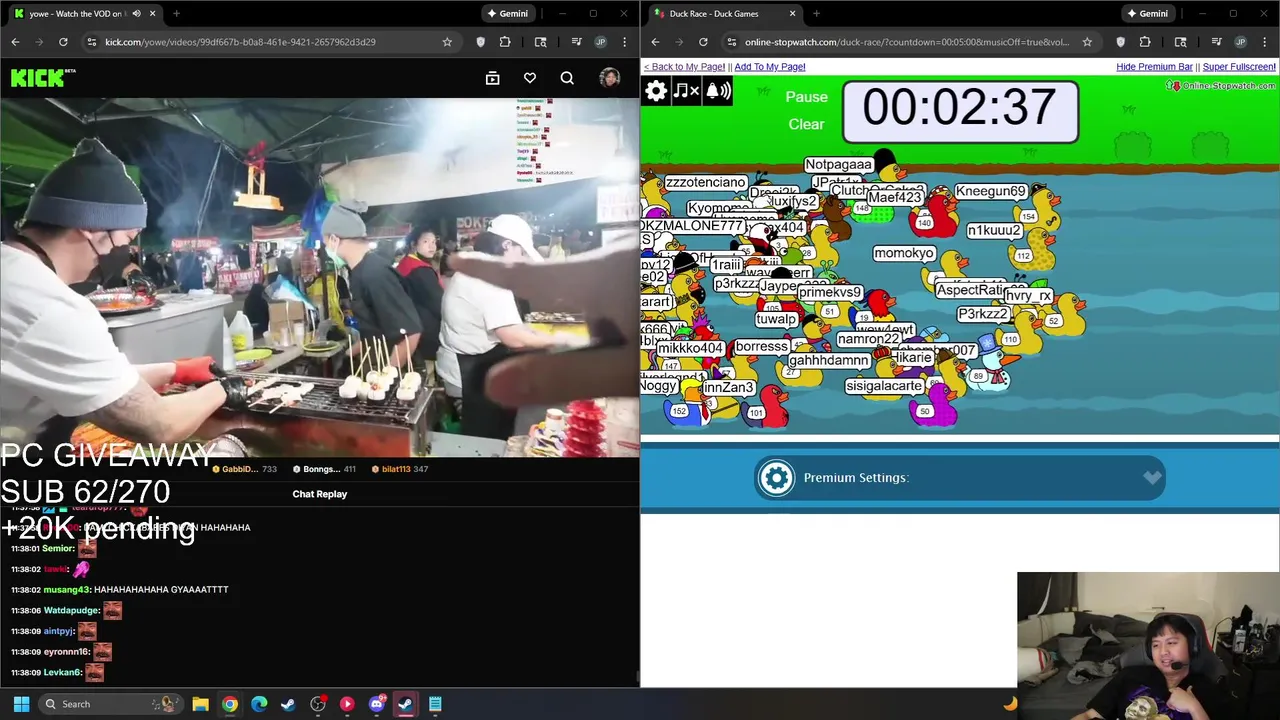Open media control icon in Duck Race window
1280x720 pixels.
tap(1217, 42)
